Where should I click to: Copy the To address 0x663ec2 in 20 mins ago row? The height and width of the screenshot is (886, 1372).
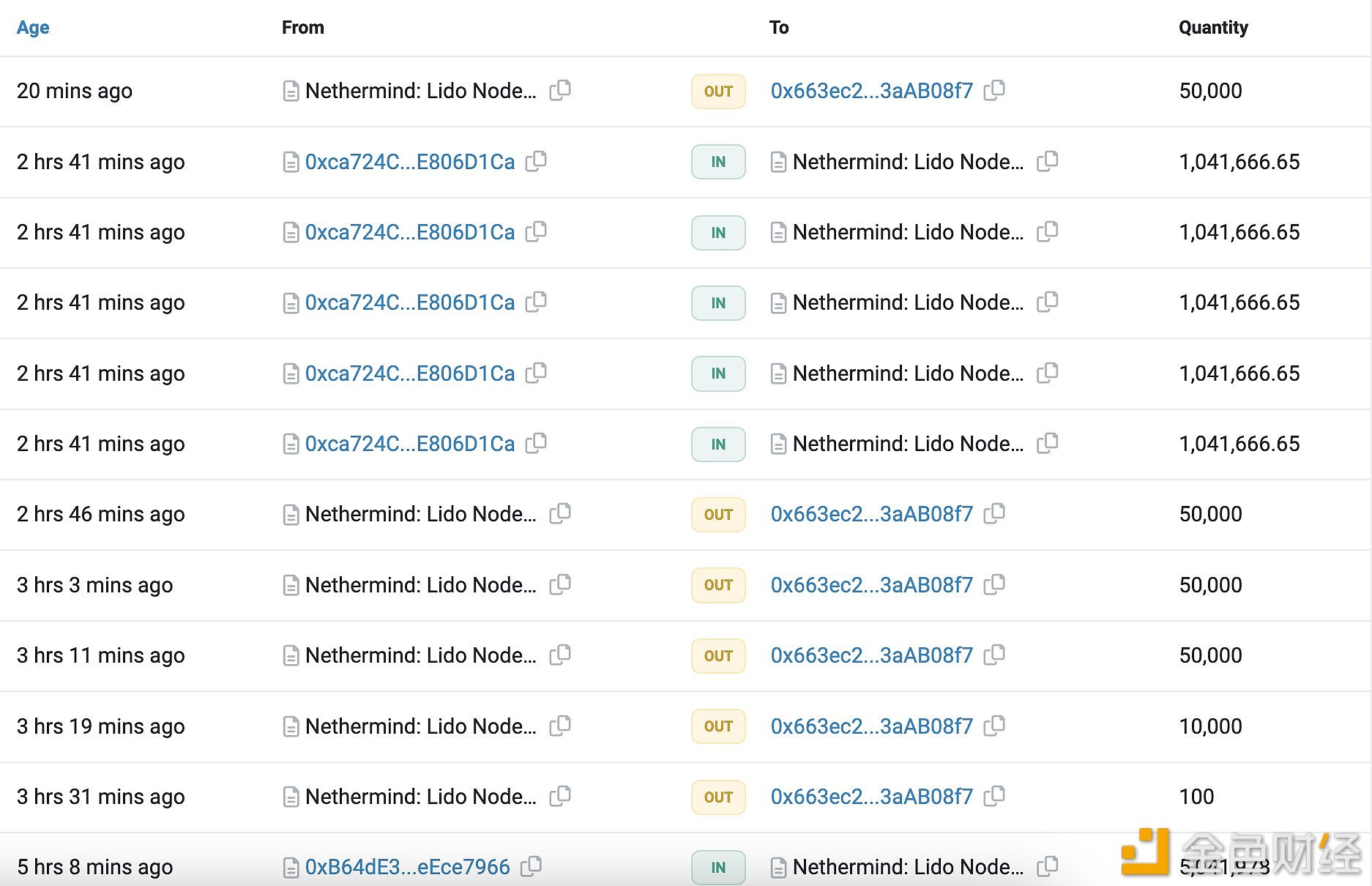point(994,90)
